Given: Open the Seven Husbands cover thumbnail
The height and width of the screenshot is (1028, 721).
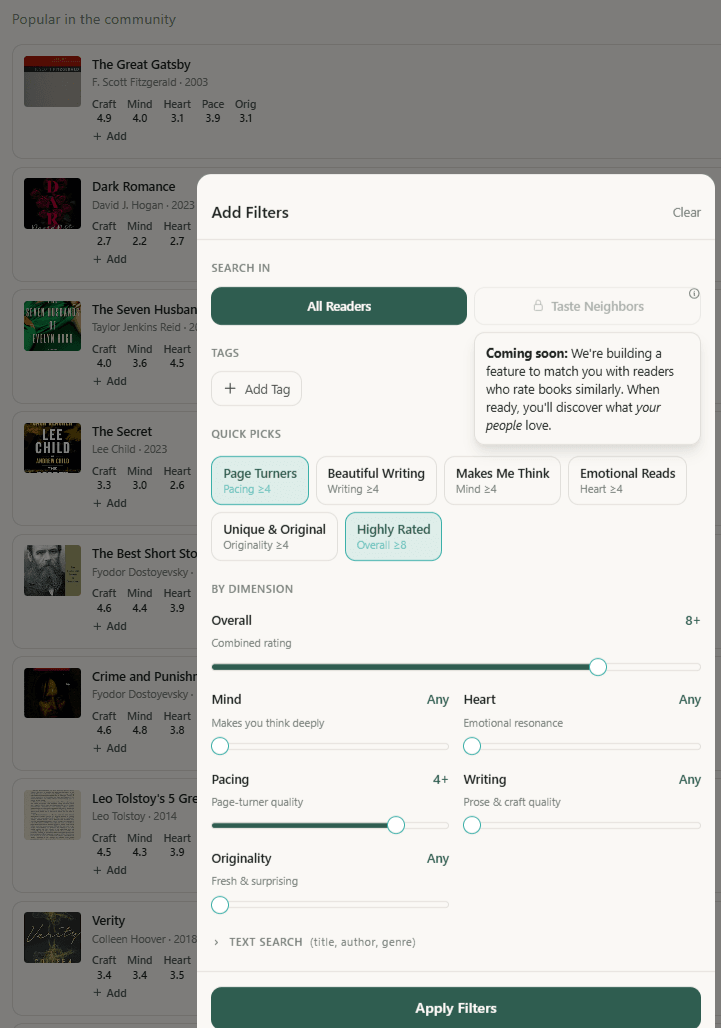Looking at the screenshot, I should pos(52,326).
